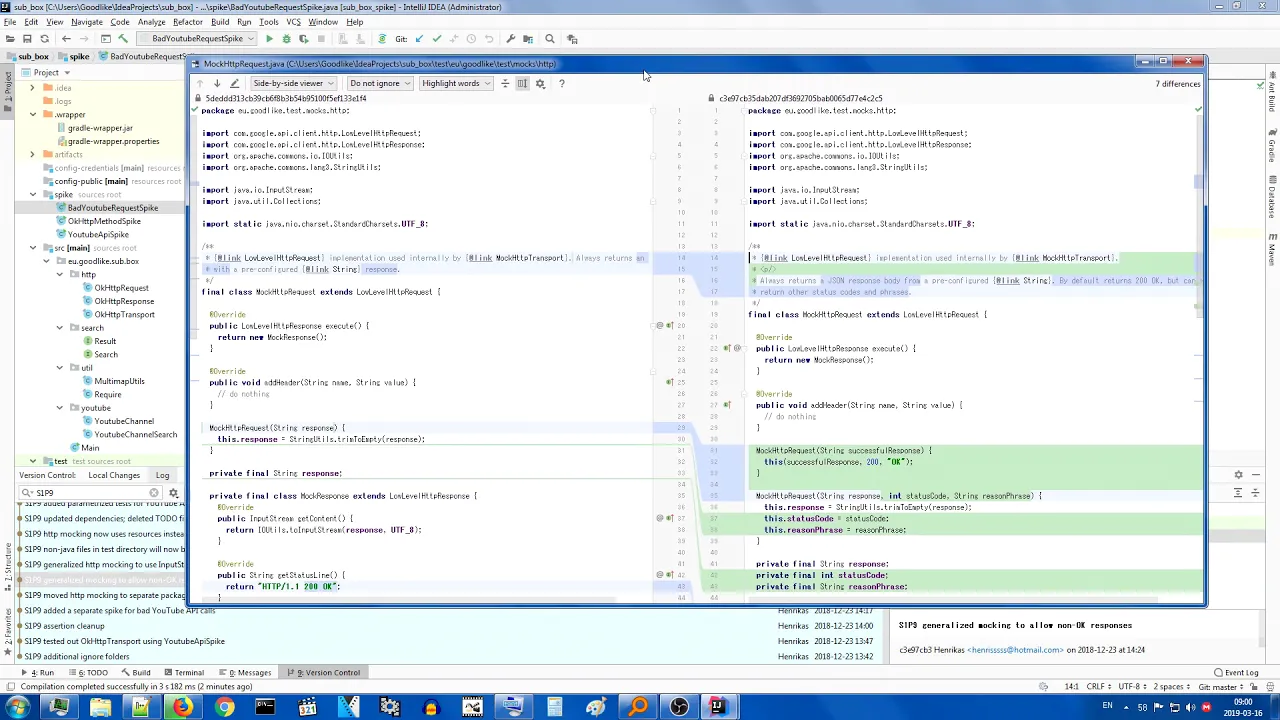Open the Gradle side tool window

click(x=1272, y=147)
